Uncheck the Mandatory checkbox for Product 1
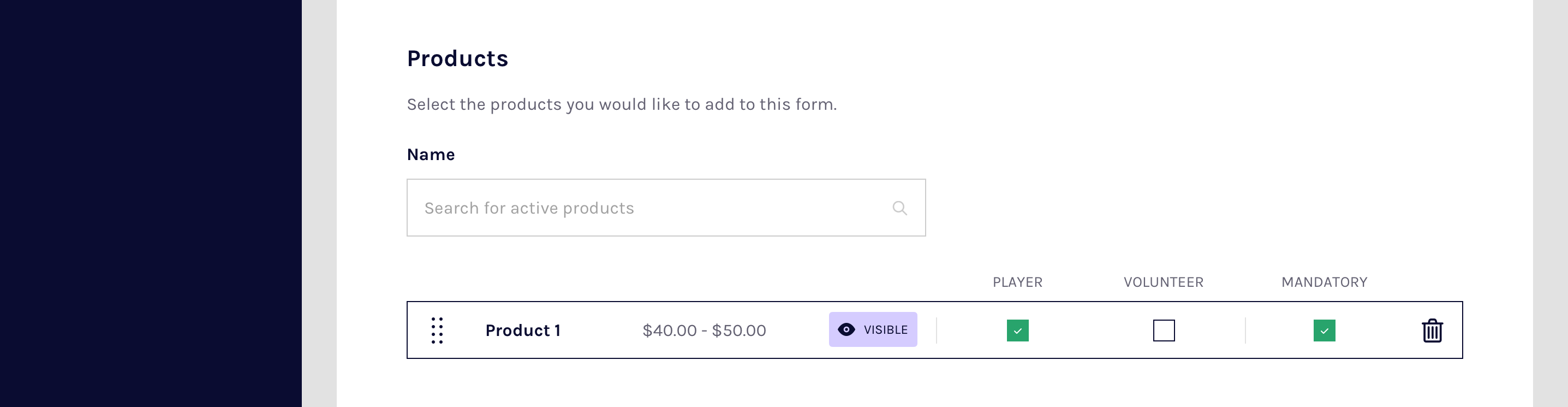The width and height of the screenshot is (1568, 407). (1324, 330)
